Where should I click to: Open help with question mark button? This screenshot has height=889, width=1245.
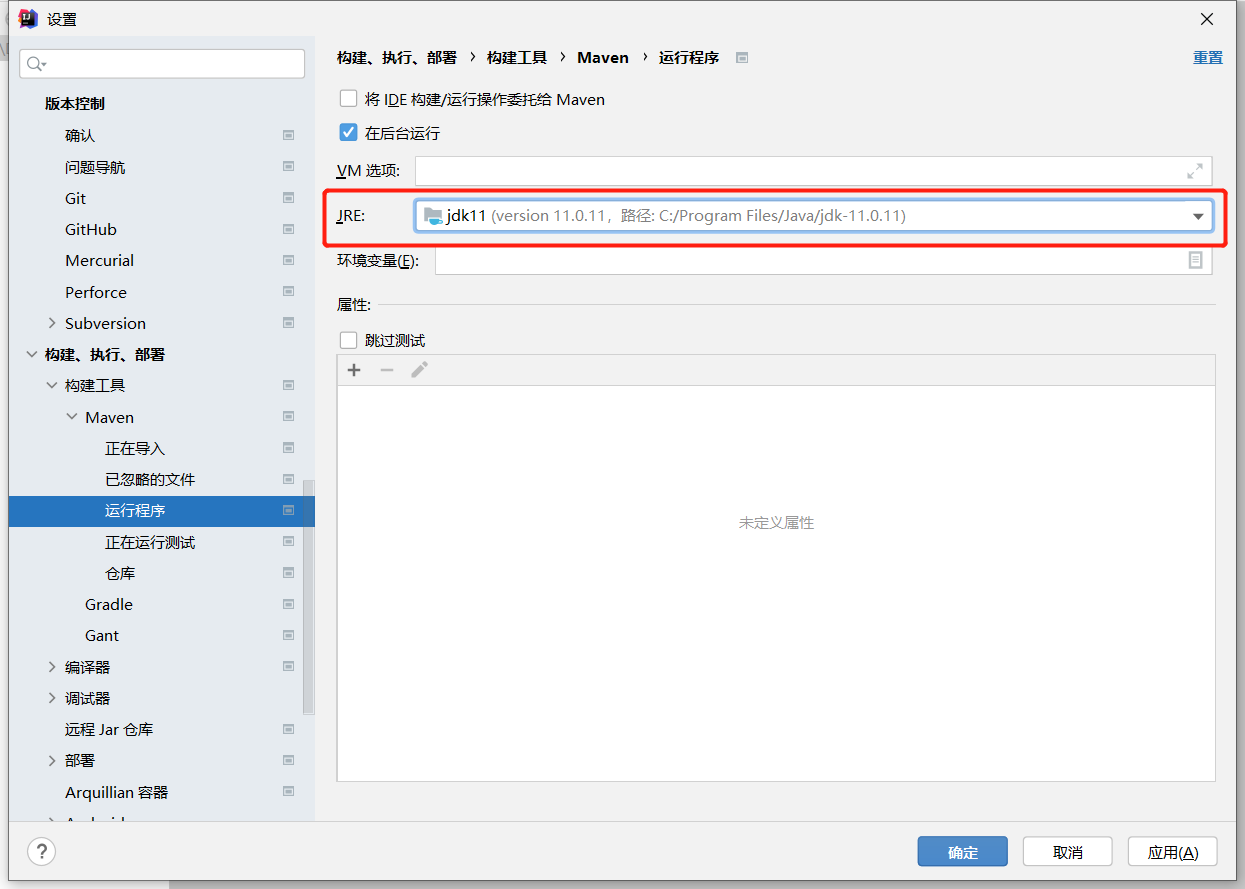[41, 852]
